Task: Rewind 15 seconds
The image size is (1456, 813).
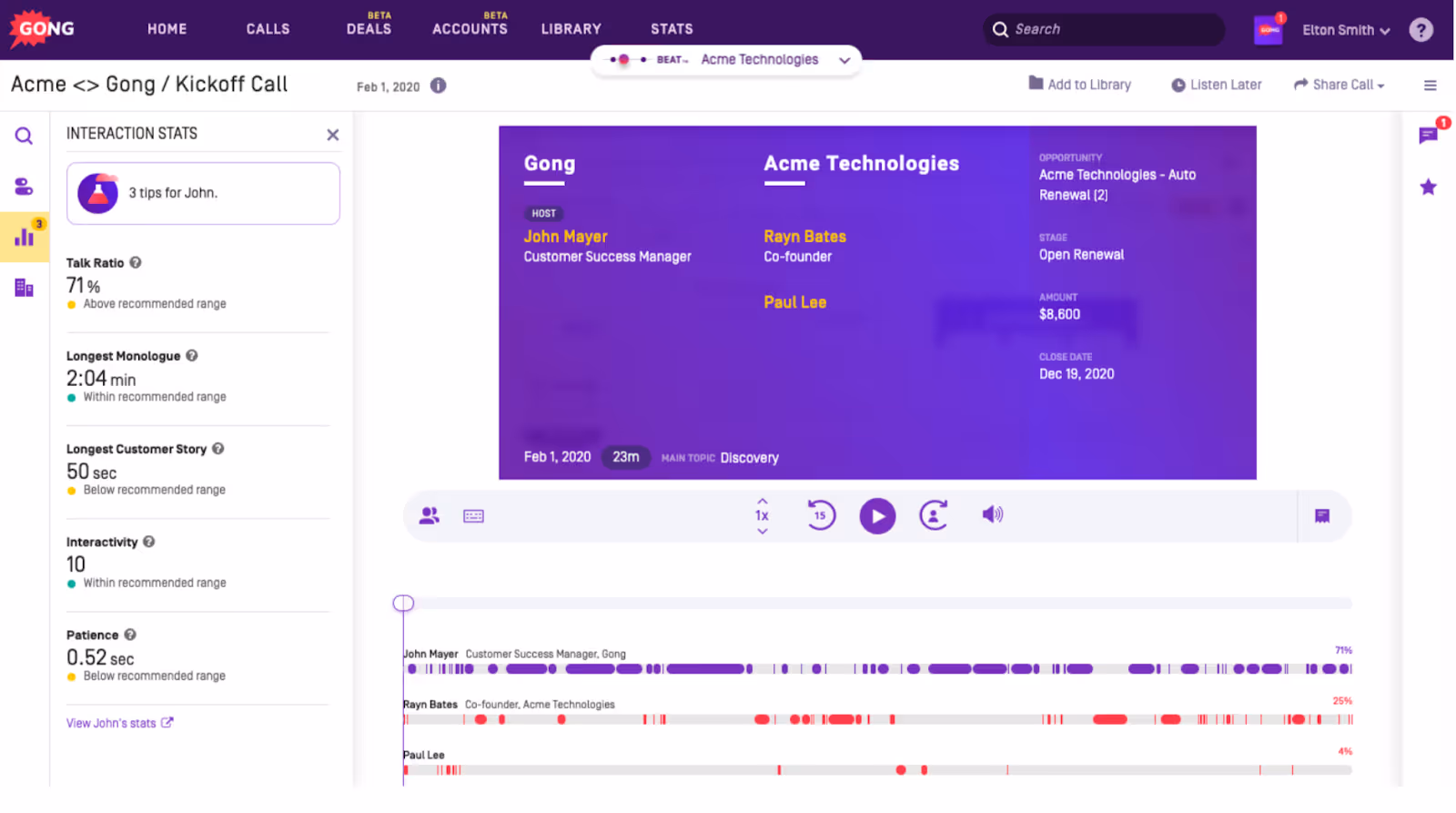Action: [821, 515]
